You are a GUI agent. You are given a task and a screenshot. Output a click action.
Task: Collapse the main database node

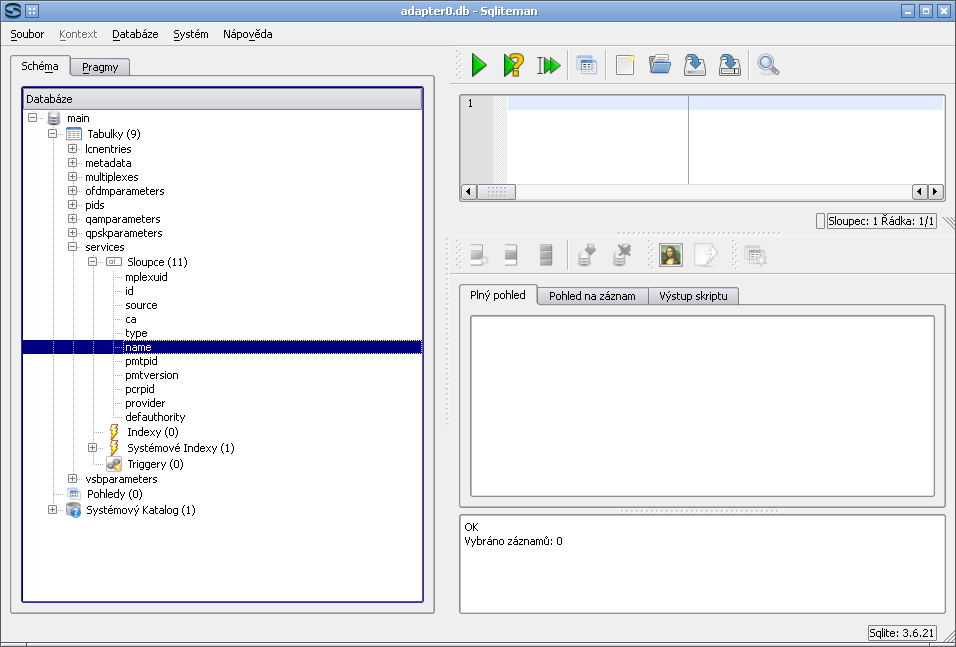tap(32, 118)
